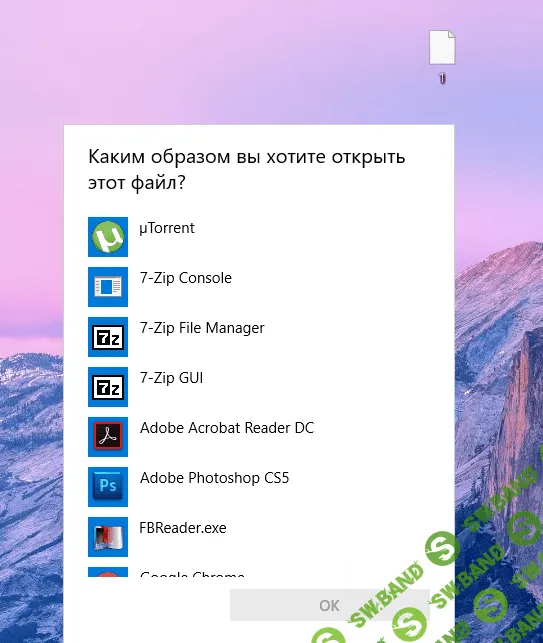Viewport: 543px width, 643px height.
Task: Select the Adobe Photoshop CS5 icon
Action: click(x=108, y=487)
